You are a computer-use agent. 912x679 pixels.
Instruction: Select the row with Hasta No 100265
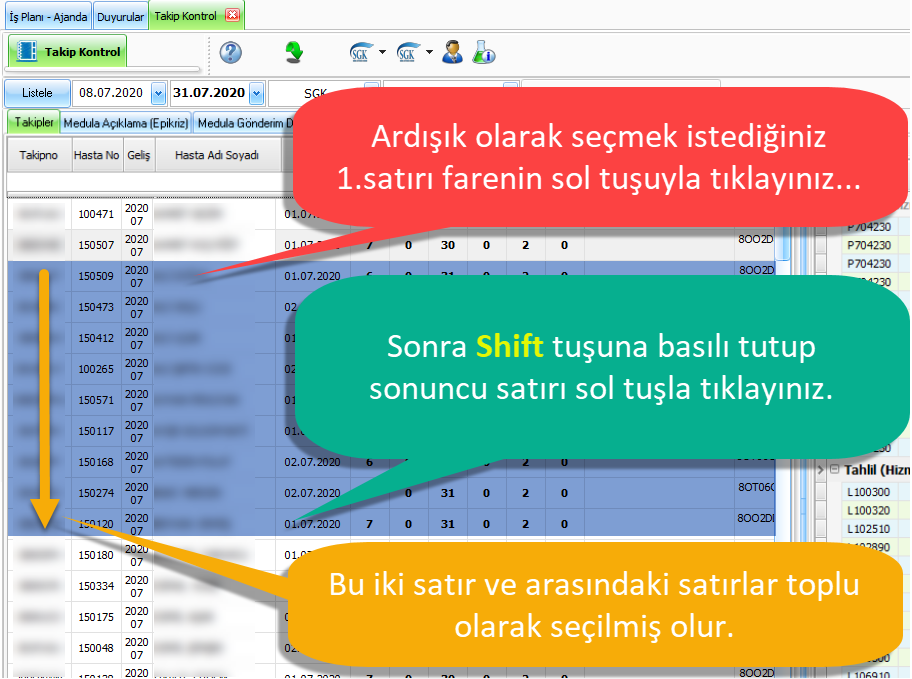(x=391, y=369)
